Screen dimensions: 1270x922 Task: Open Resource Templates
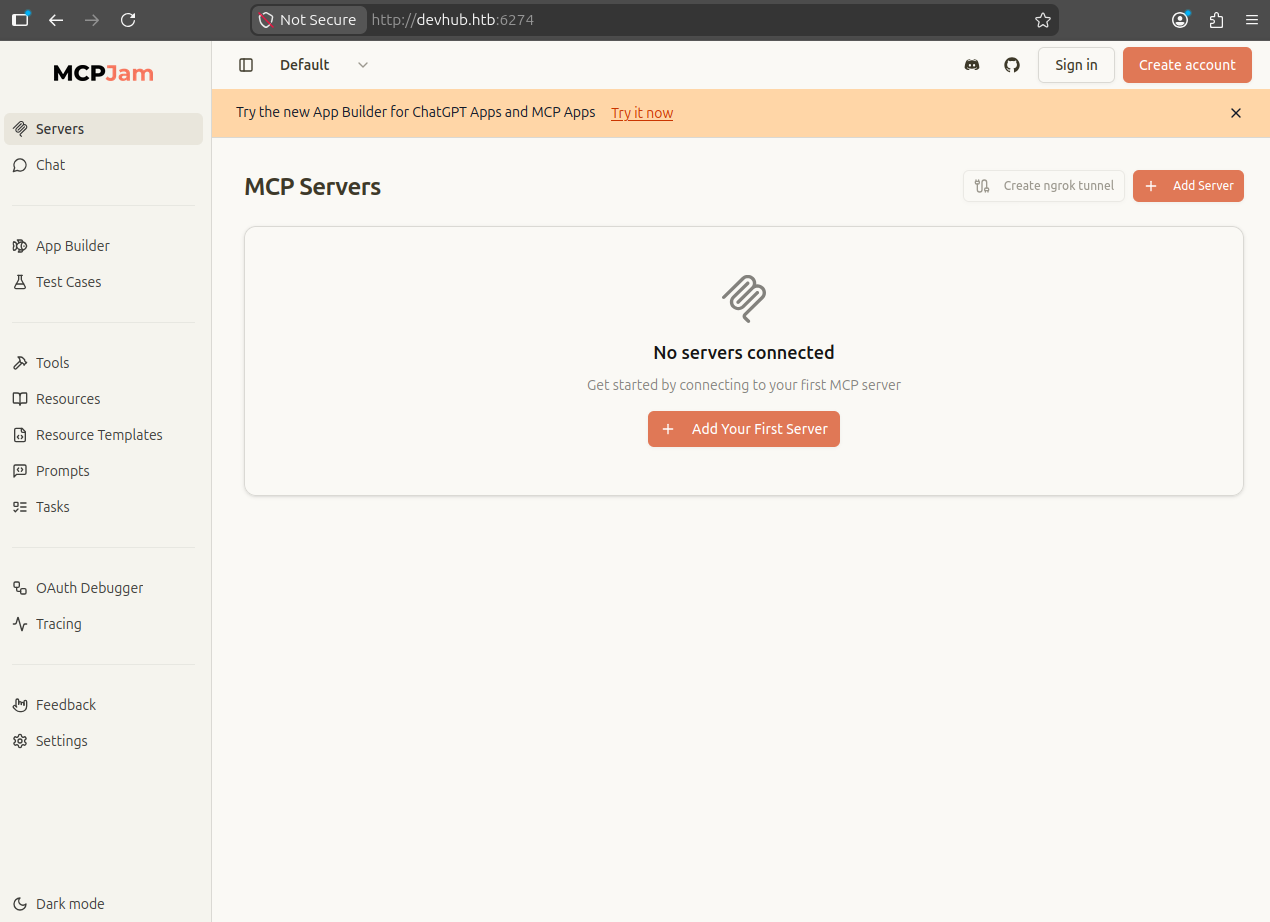tap(104, 435)
